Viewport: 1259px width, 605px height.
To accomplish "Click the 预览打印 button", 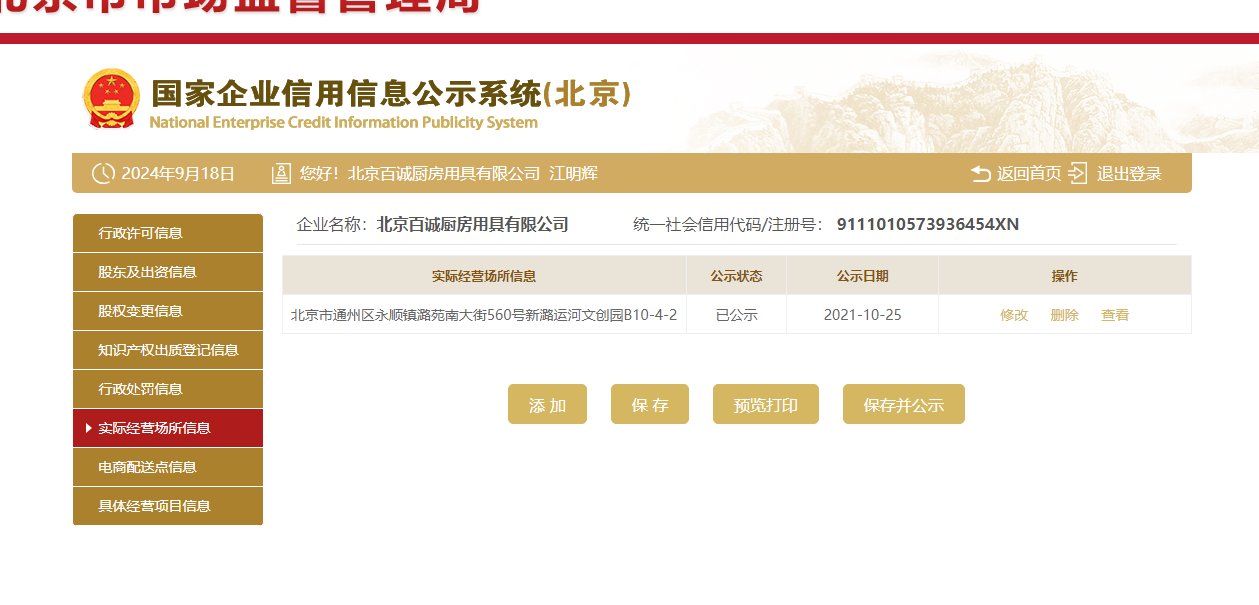I will 766,404.
